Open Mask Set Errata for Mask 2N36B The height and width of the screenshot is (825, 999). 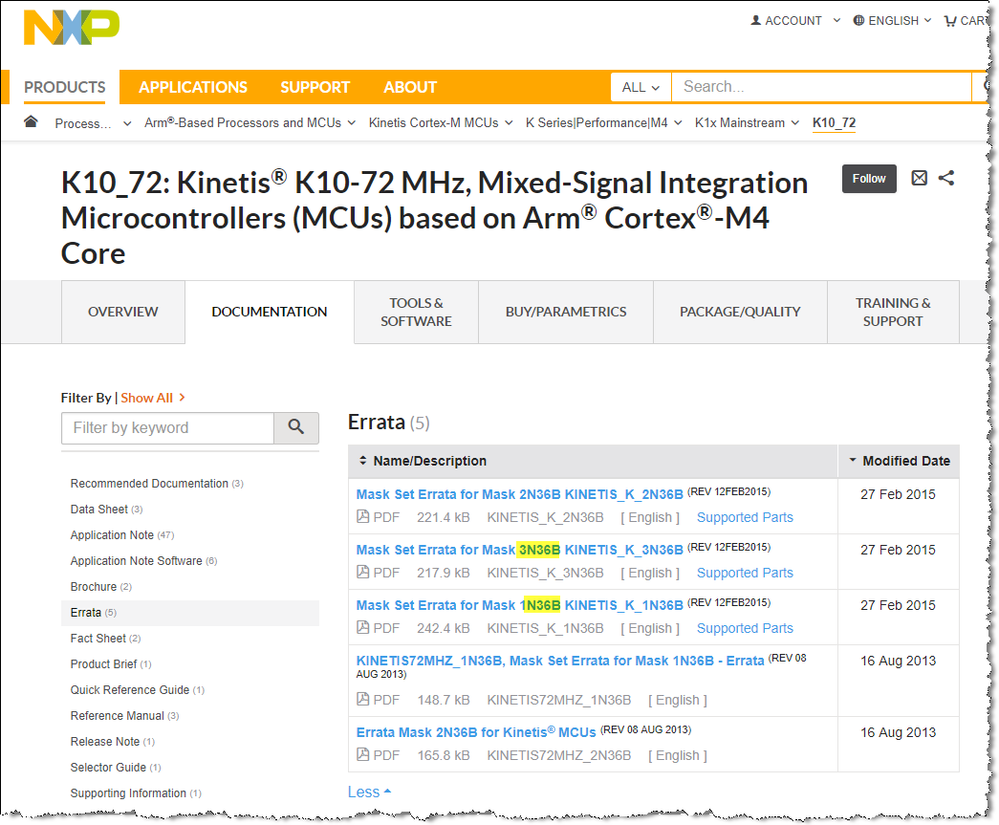coord(519,494)
